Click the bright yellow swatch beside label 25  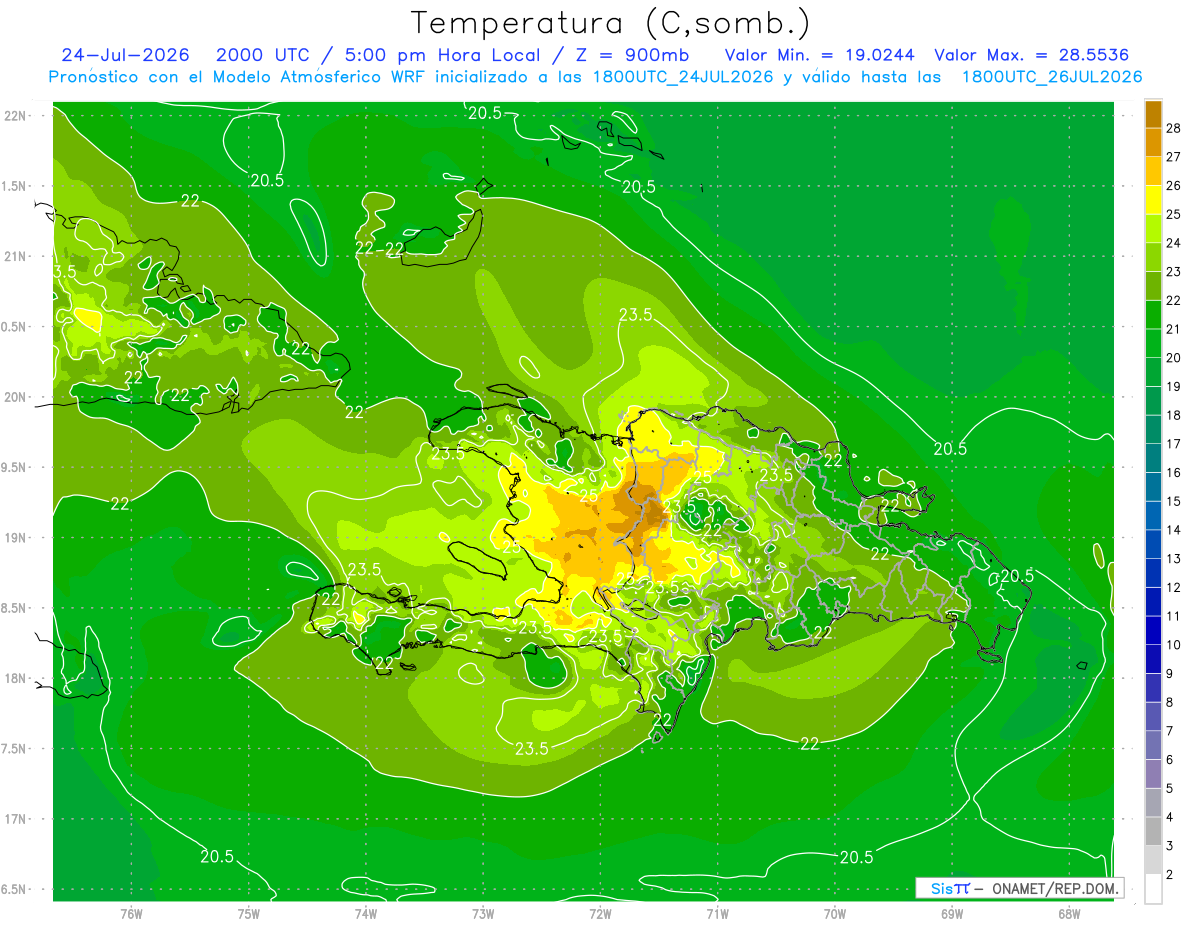[1153, 200]
